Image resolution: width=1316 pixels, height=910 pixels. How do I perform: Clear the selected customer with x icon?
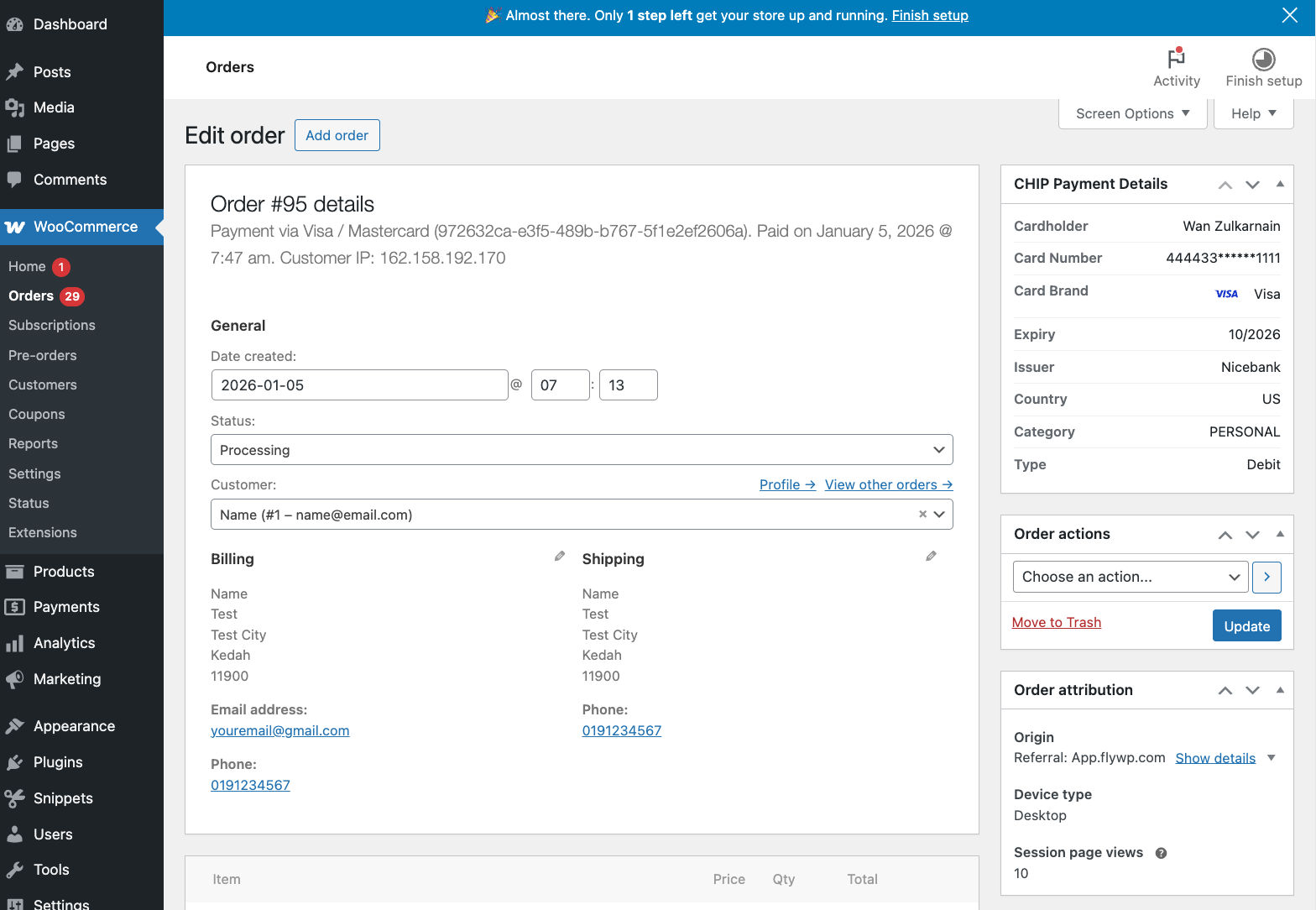coord(922,515)
